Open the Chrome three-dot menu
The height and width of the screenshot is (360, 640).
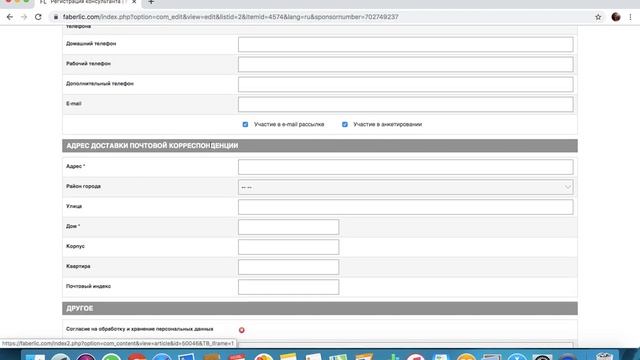pyautogui.click(x=631, y=17)
